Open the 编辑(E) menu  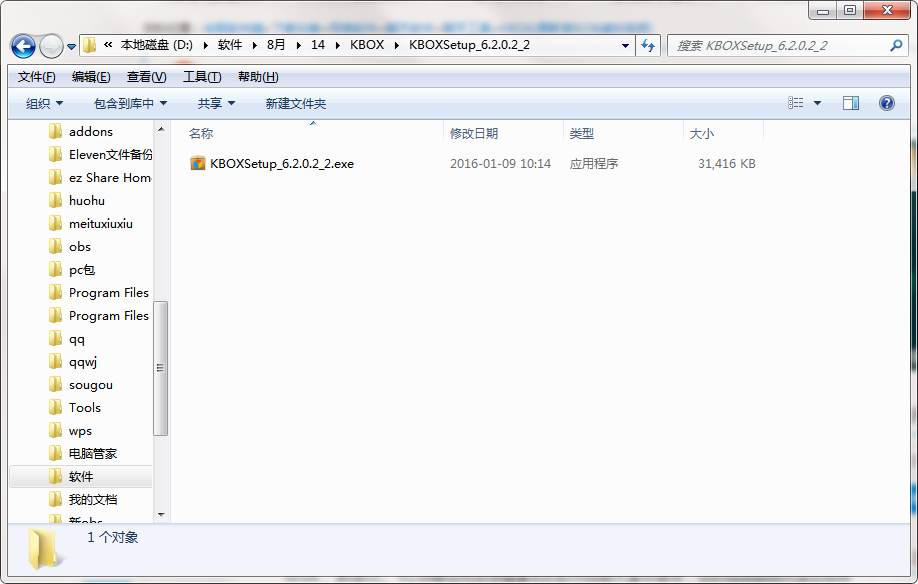pos(91,77)
